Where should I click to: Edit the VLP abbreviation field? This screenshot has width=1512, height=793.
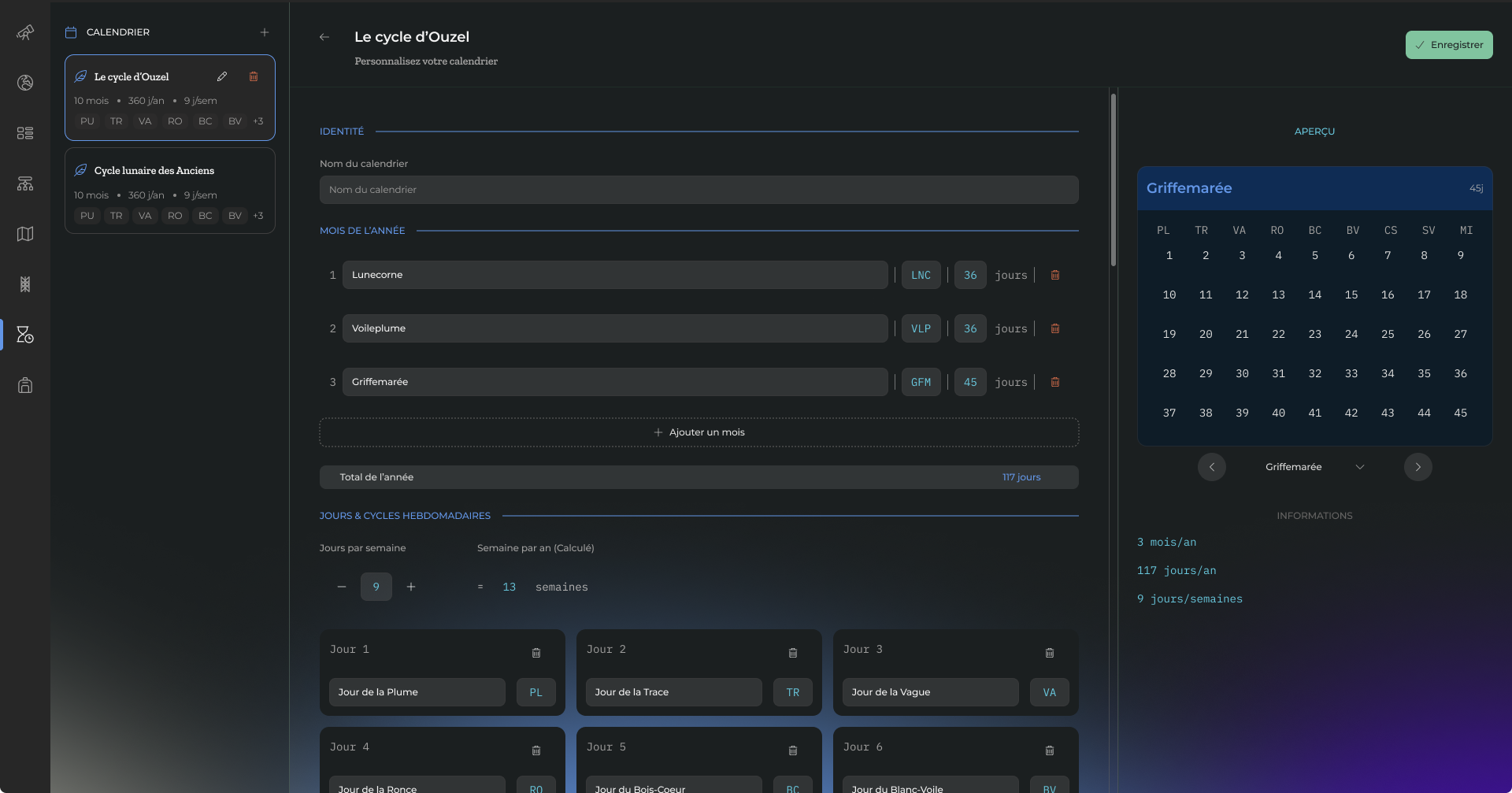(921, 328)
